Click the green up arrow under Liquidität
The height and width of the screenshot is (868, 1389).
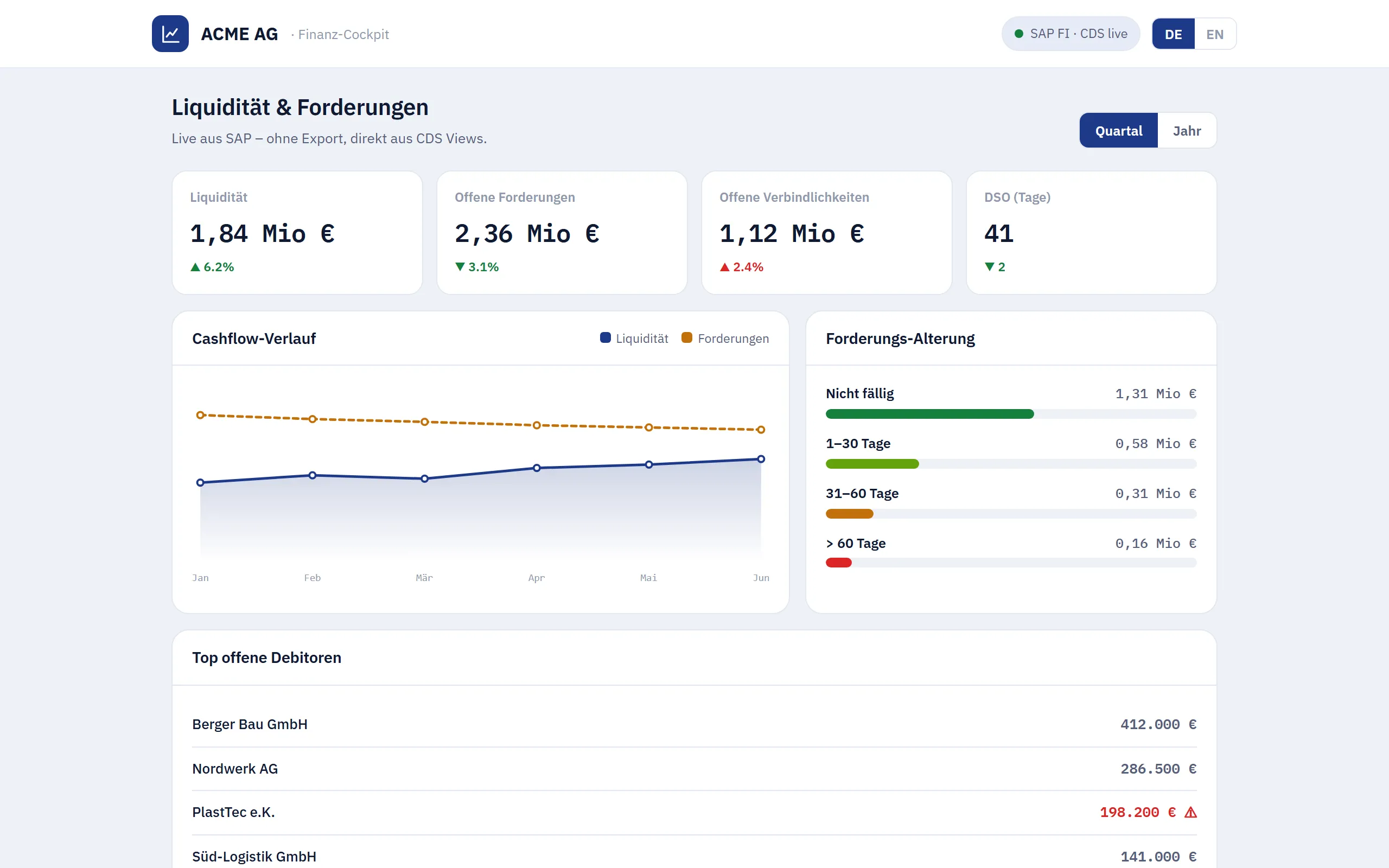(x=195, y=267)
